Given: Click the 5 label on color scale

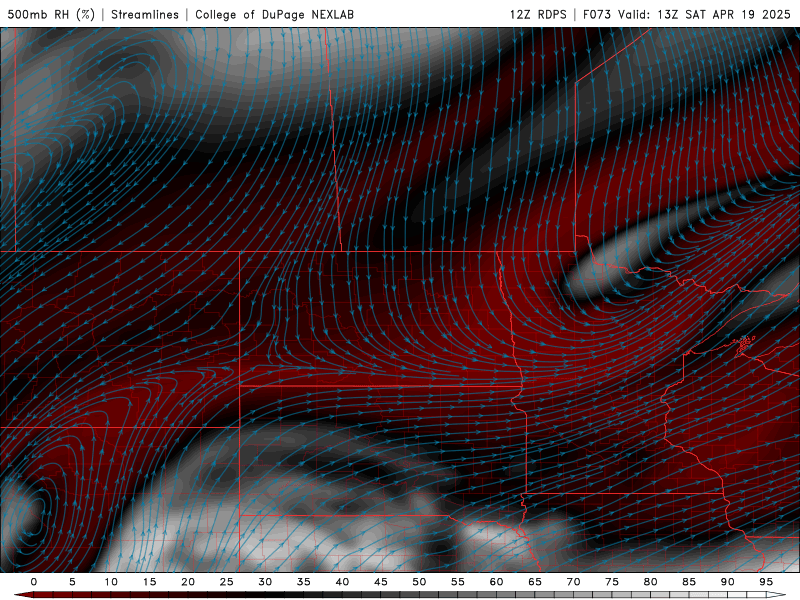Looking at the screenshot, I should click(72, 582).
